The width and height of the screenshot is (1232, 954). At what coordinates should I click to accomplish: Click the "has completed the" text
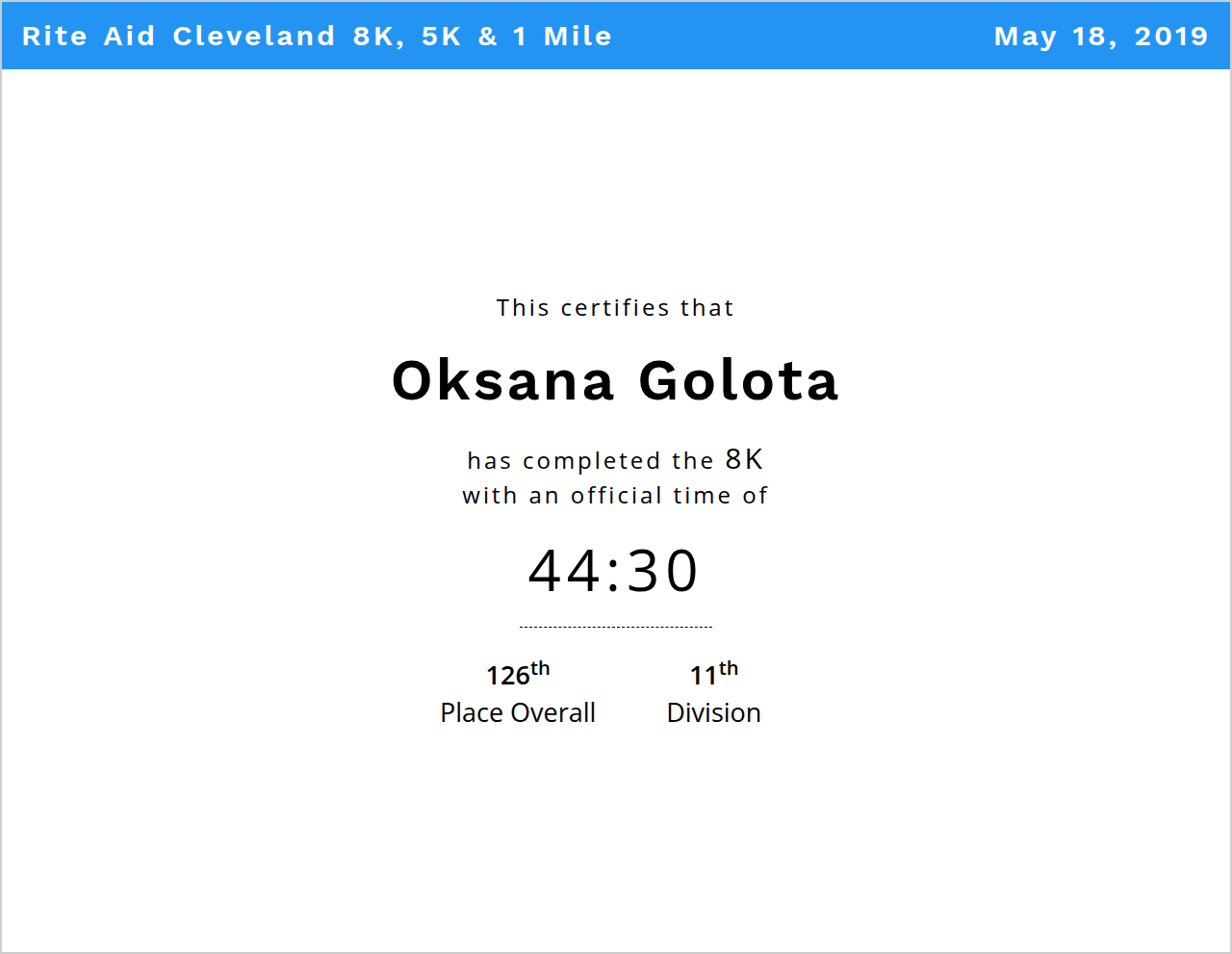click(x=590, y=461)
